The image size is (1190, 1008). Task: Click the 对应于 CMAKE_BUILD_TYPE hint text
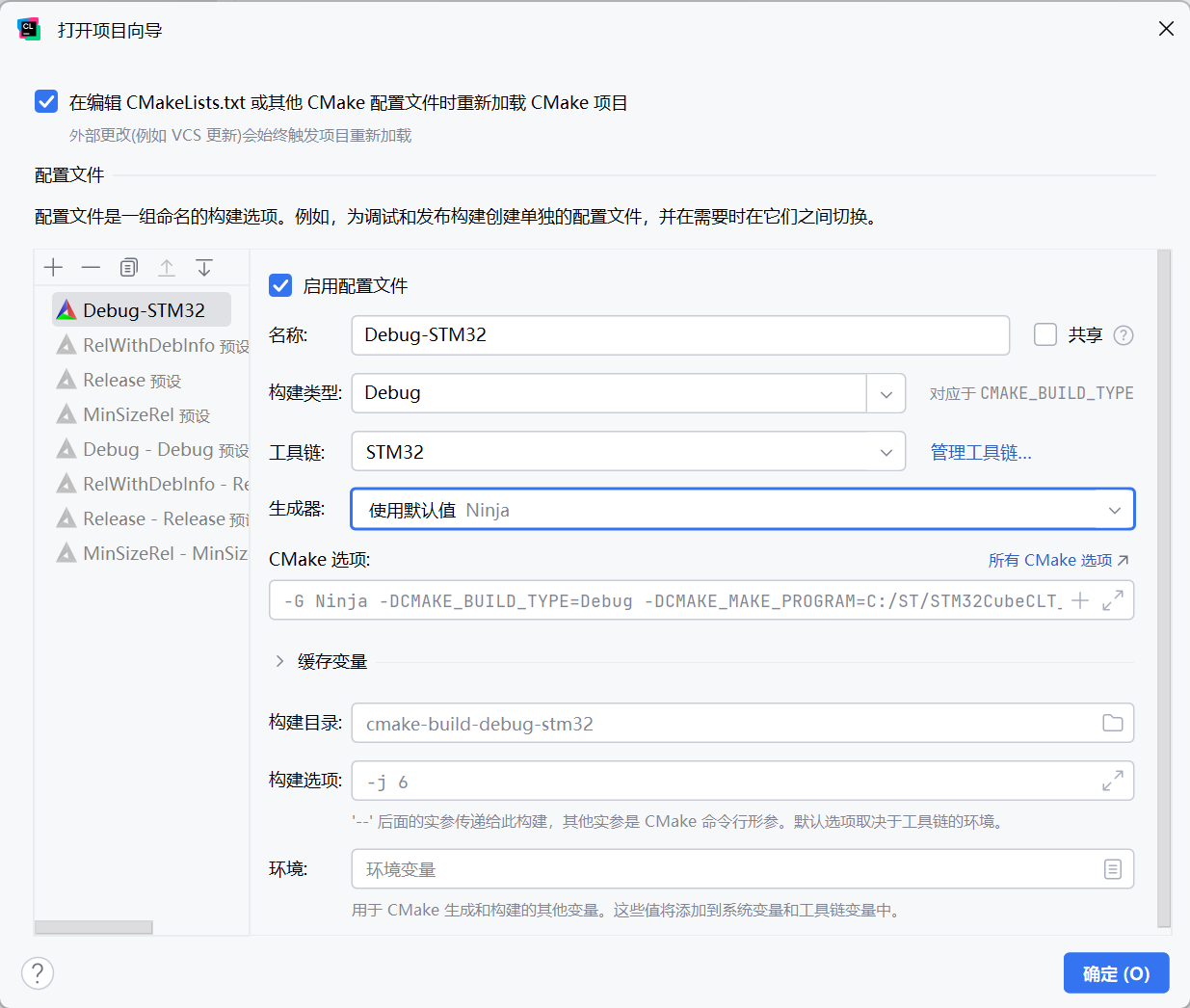[1031, 393]
